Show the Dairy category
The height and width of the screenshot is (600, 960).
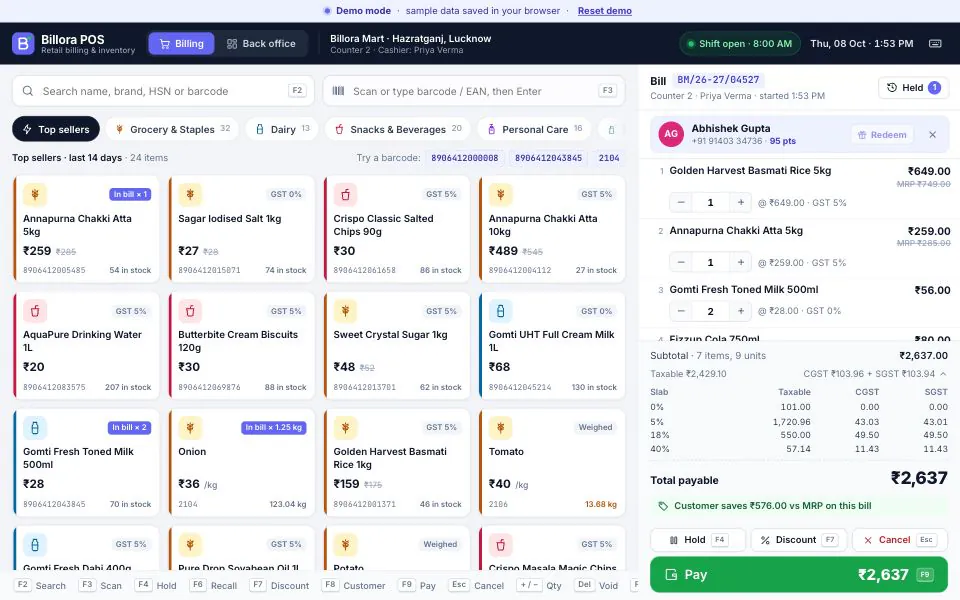click(282, 129)
